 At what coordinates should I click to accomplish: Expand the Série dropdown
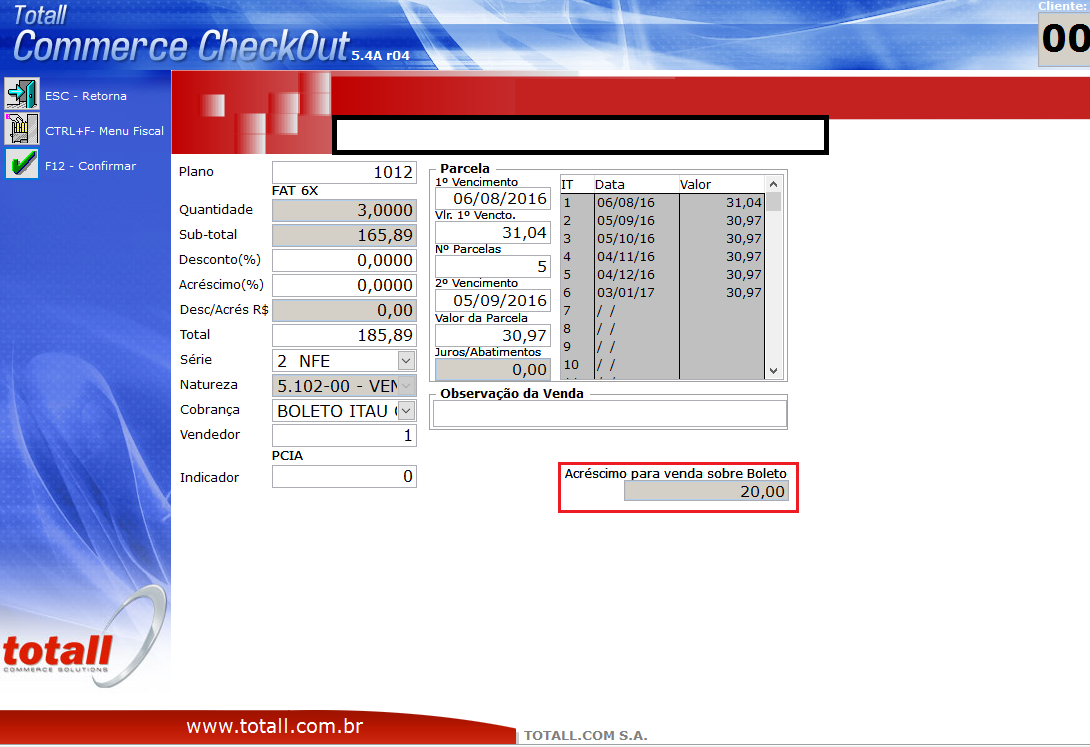coord(406,360)
